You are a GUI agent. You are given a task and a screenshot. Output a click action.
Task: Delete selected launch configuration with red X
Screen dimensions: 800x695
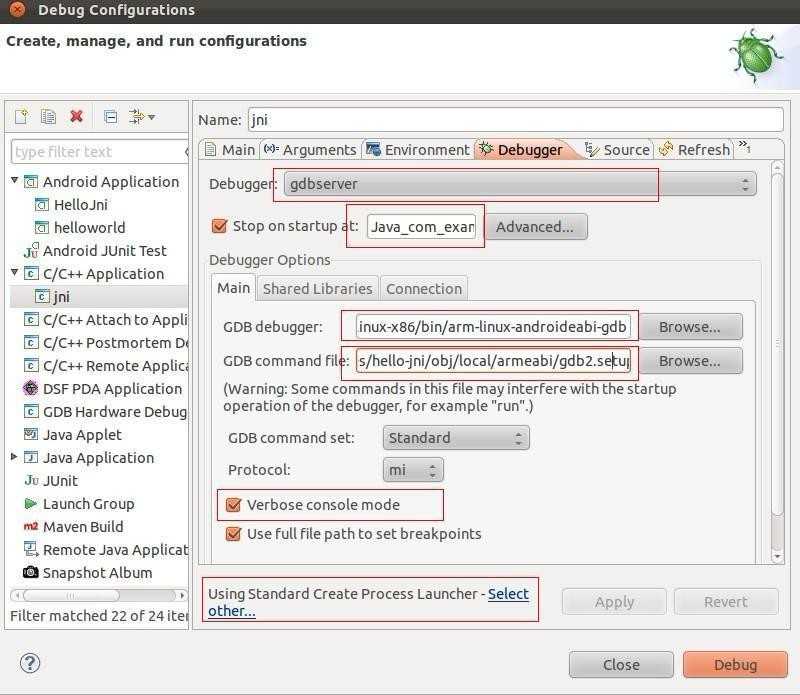point(76,117)
